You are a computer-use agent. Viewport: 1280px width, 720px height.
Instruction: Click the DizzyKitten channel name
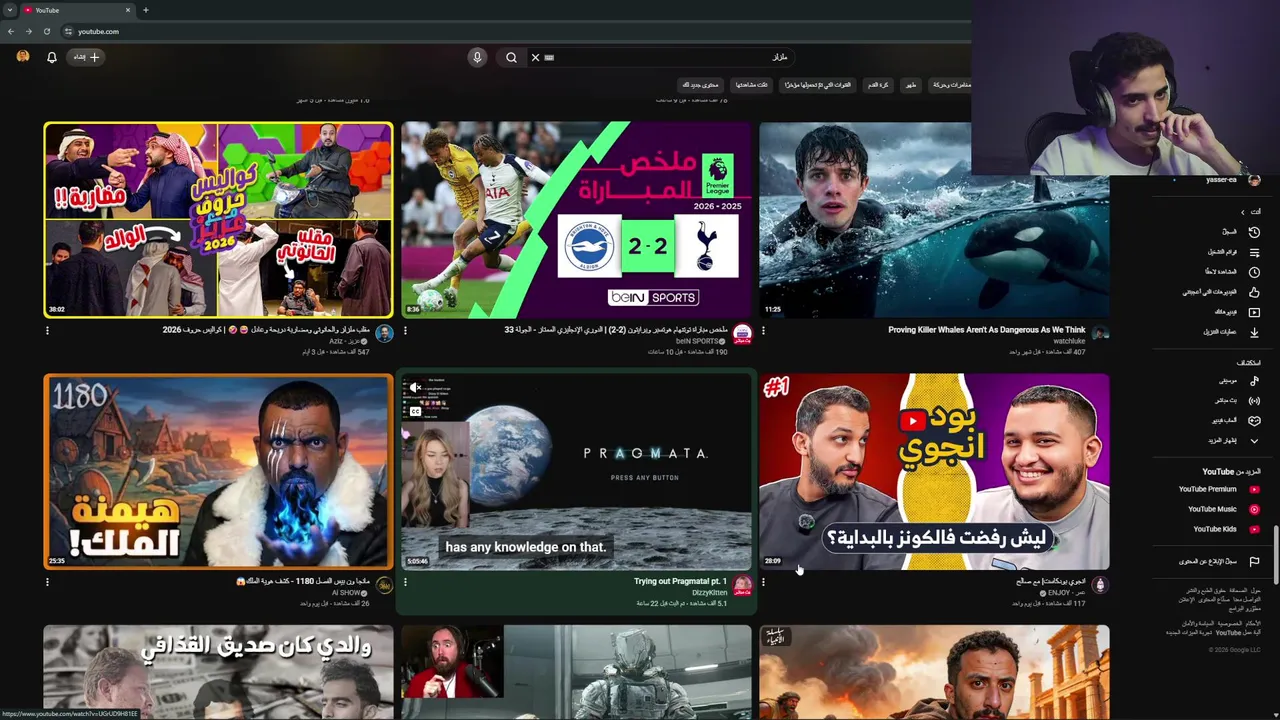point(709,593)
